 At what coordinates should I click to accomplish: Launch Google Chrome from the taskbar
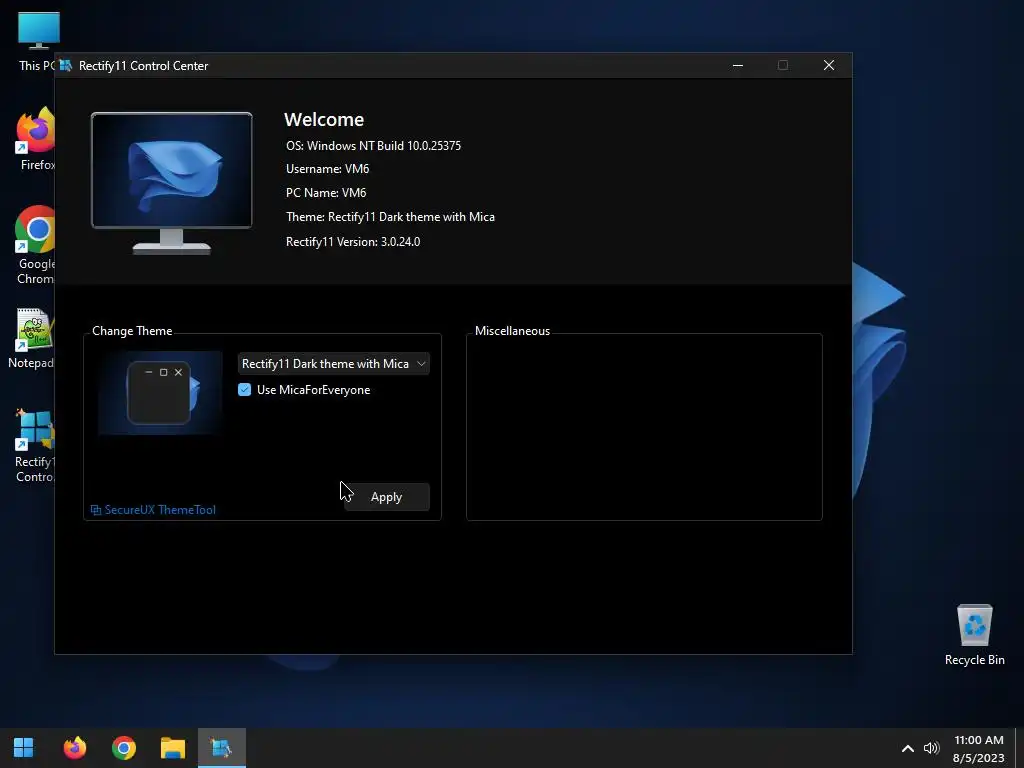pos(123,747)
